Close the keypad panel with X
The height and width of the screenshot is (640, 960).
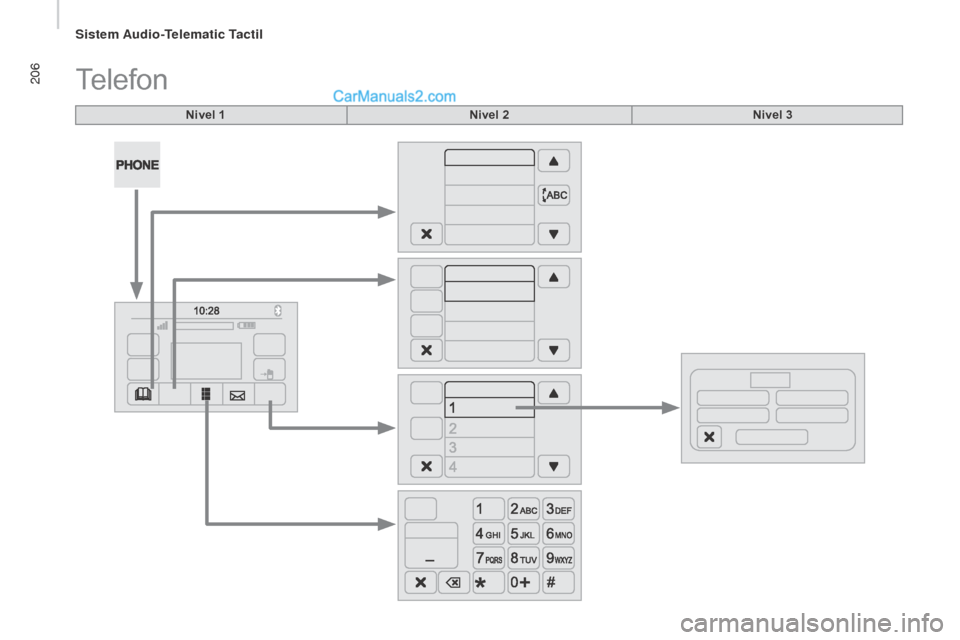[x=421, y=582]
